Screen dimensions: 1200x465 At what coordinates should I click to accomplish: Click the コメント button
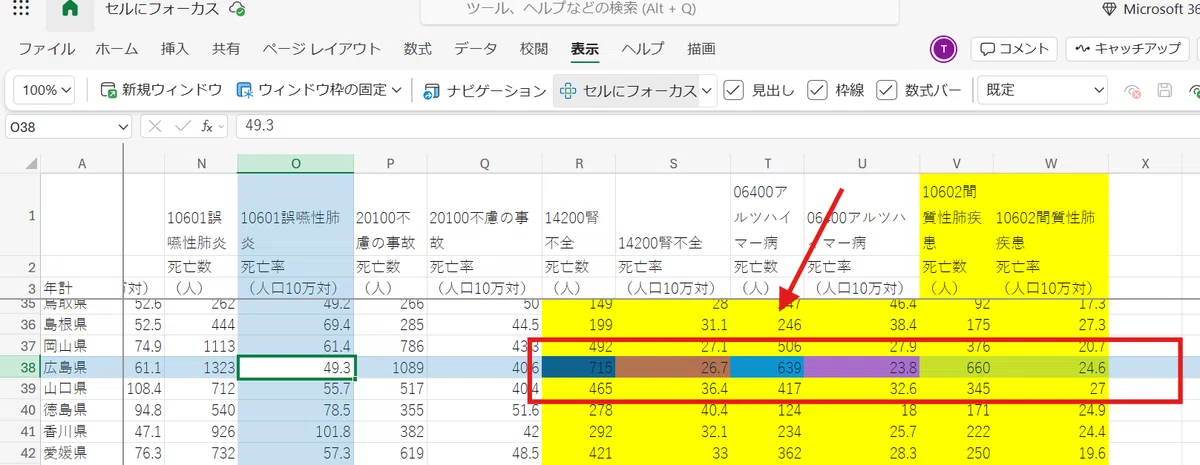(x=1014, y=48)
